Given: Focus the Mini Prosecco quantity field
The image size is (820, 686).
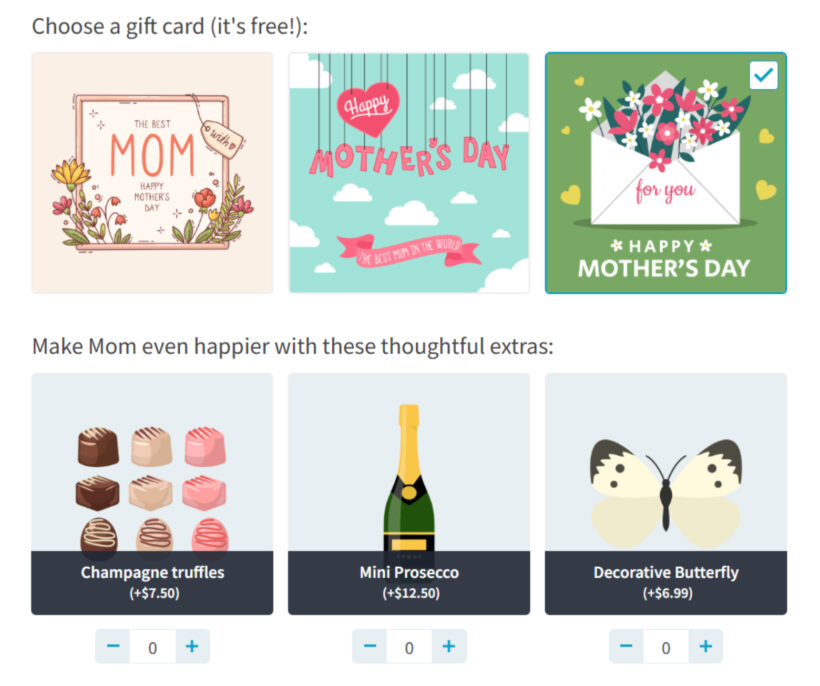Looking at the screenshot, I should 409,648.
